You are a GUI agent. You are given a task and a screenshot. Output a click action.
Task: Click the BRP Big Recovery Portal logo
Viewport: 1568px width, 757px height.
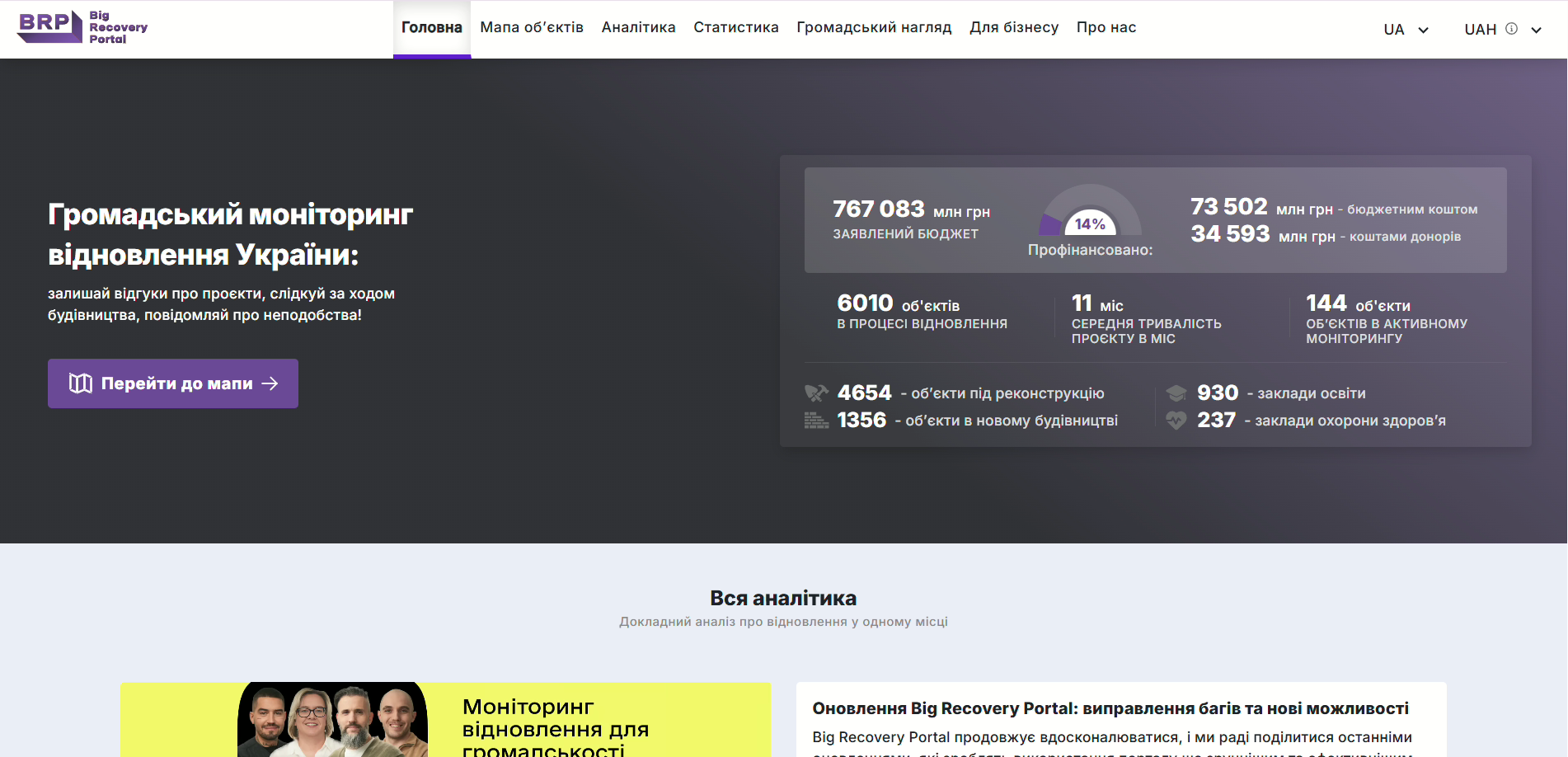82,27
